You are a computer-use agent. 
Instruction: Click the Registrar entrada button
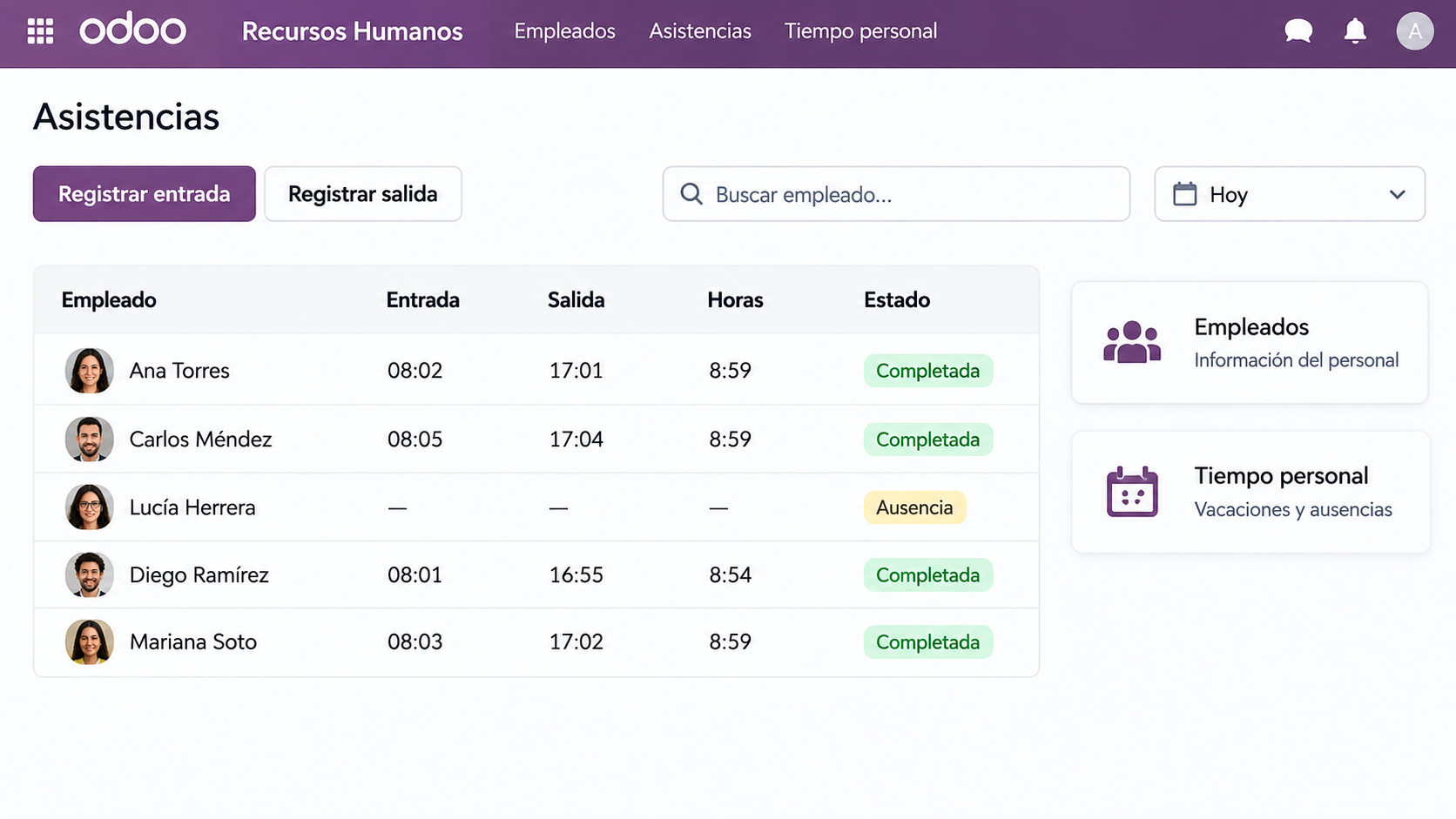pyautogui.click(x=145, y=193)
